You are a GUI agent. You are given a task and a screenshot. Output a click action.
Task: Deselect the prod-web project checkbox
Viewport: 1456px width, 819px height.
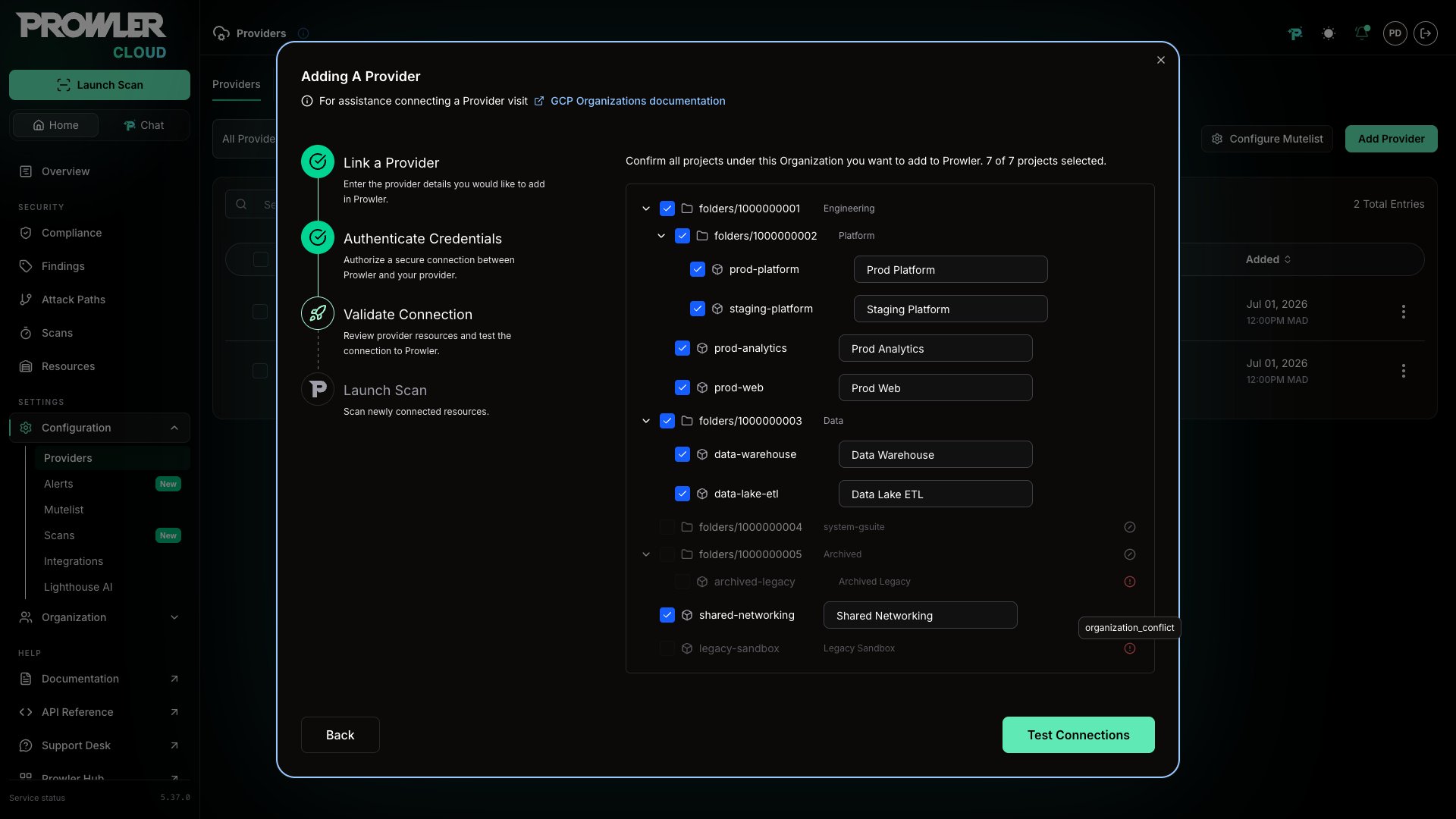pyautogui.click(x=682, y=388)
